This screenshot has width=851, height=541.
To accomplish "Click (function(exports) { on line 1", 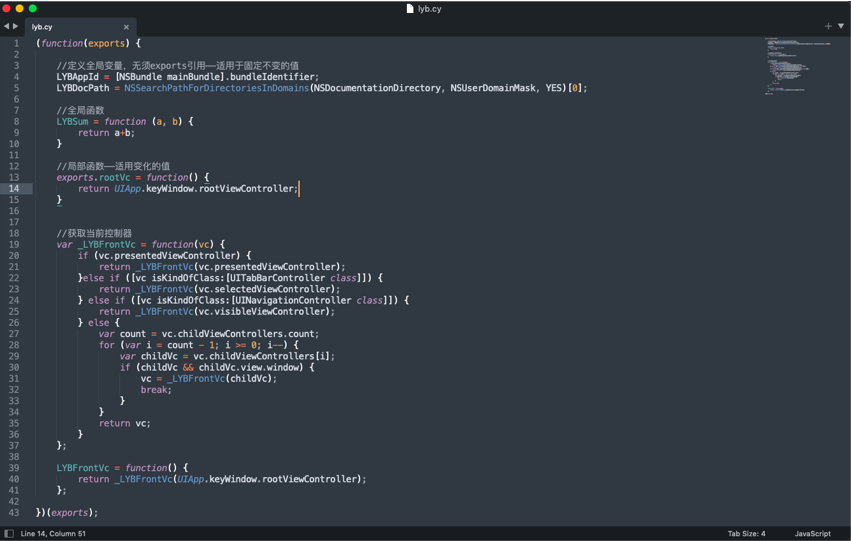I will (x=88, y=43).
